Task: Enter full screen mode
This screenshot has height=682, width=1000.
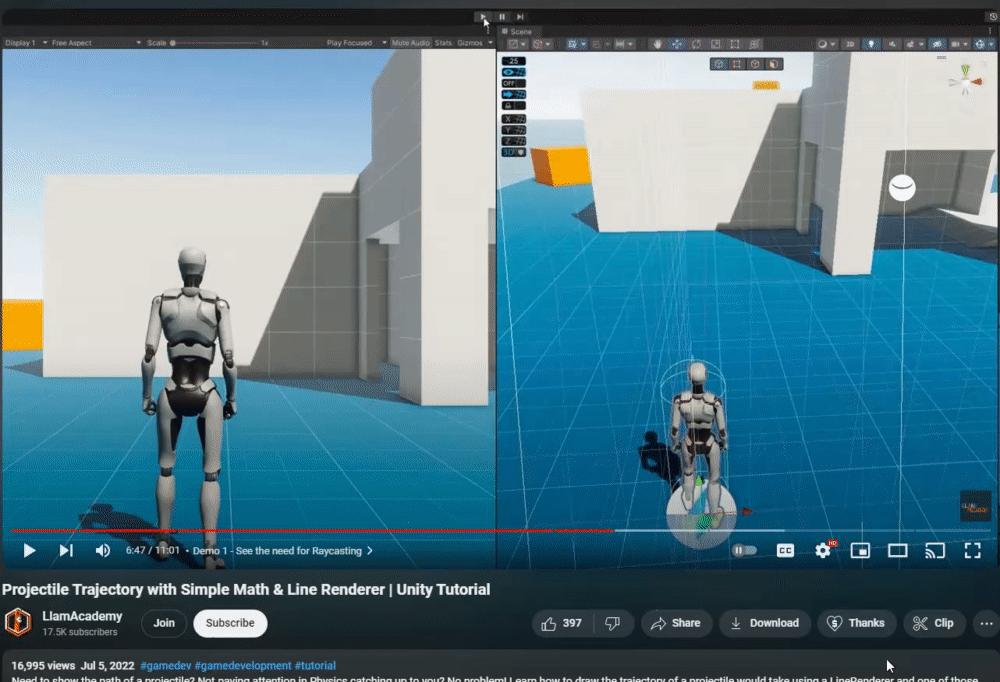Action: point(973,551)
